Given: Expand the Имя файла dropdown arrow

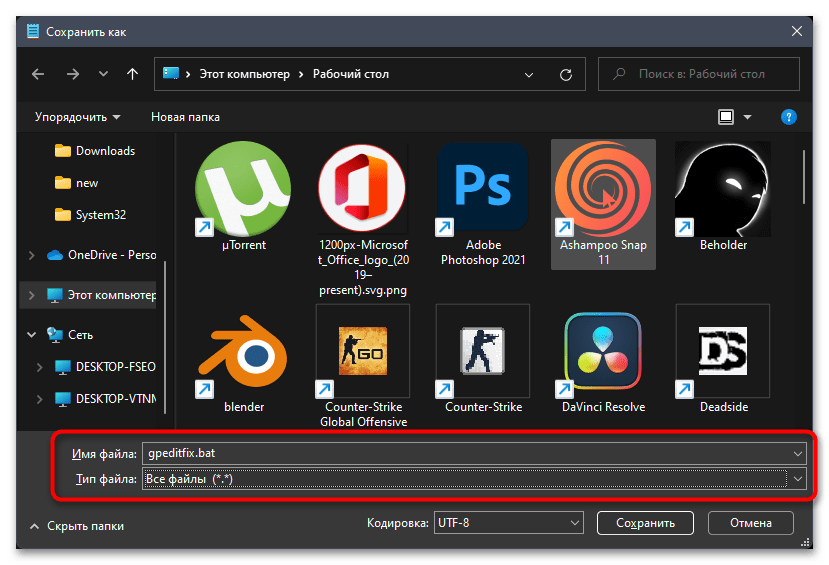Looking at the screenshot, I should [798, 453].
